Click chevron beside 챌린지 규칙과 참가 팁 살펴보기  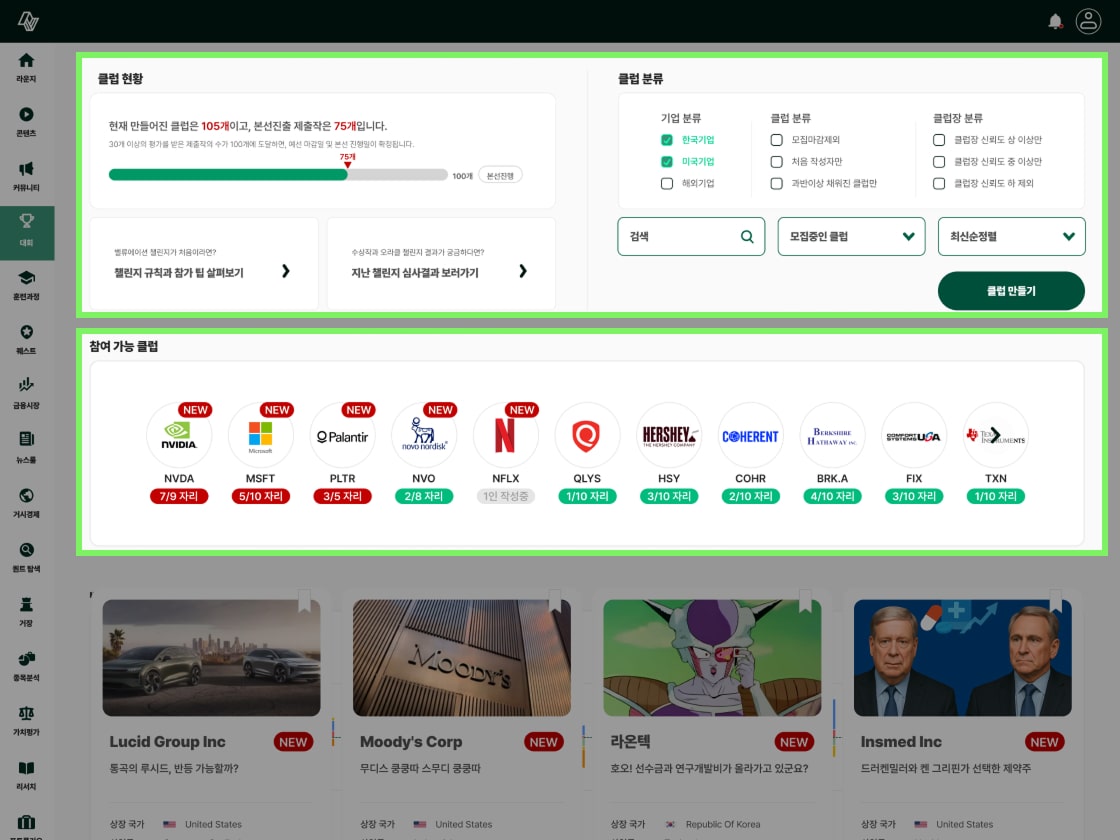tap(286, 271)
